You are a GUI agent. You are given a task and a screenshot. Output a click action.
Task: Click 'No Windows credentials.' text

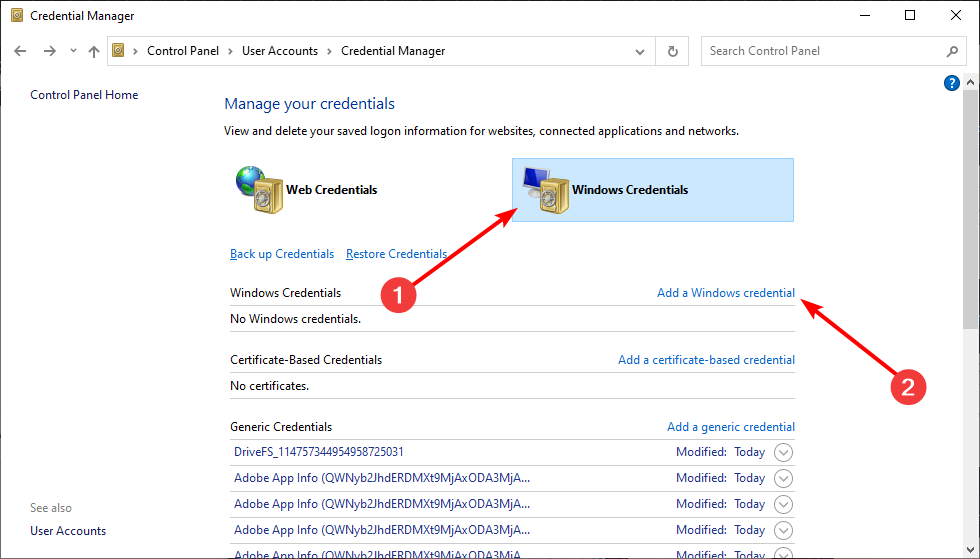tap(296, 319)
